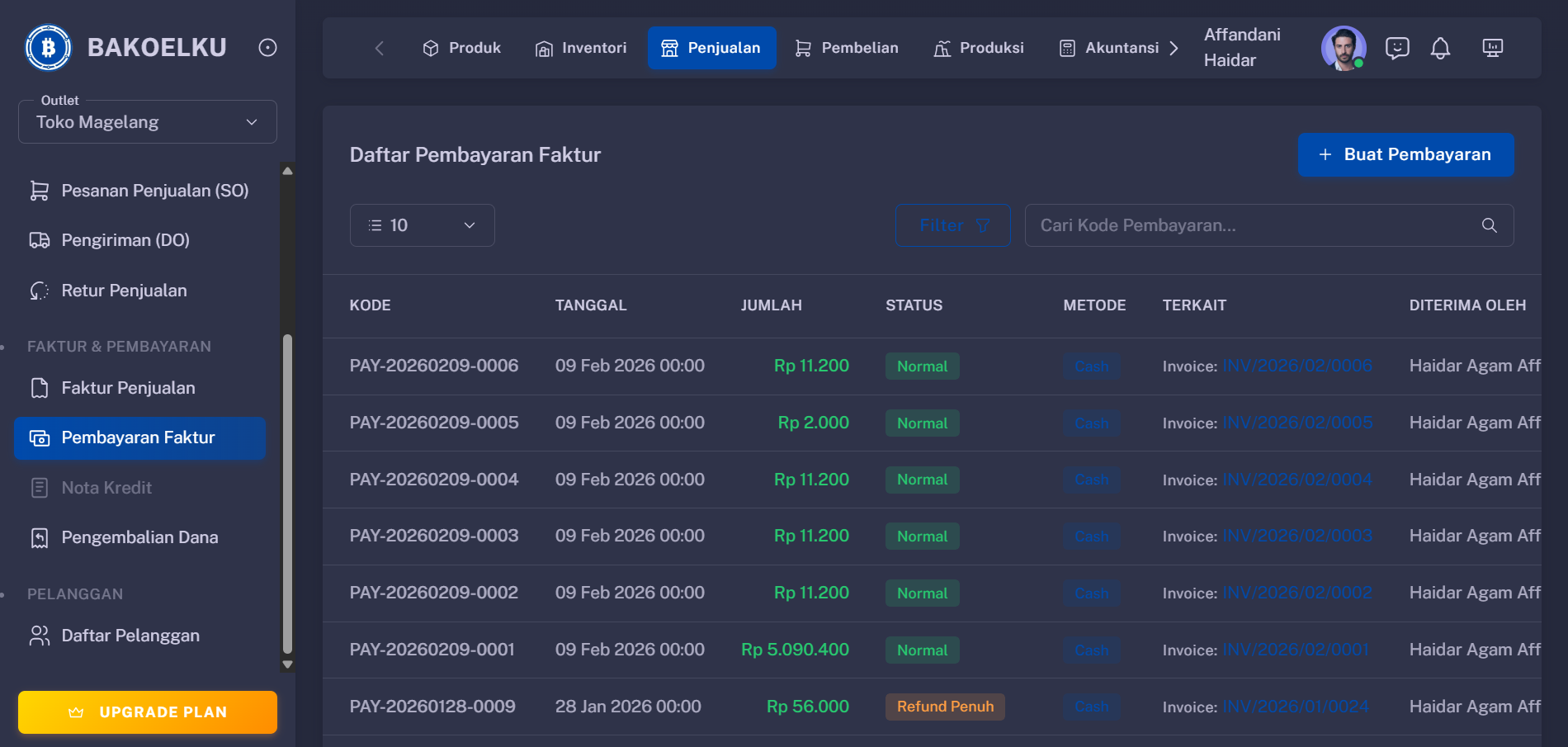Click the Buat Pembayaran button
The width and height of the screenshot is (1568, 747).
point(1405,154)
